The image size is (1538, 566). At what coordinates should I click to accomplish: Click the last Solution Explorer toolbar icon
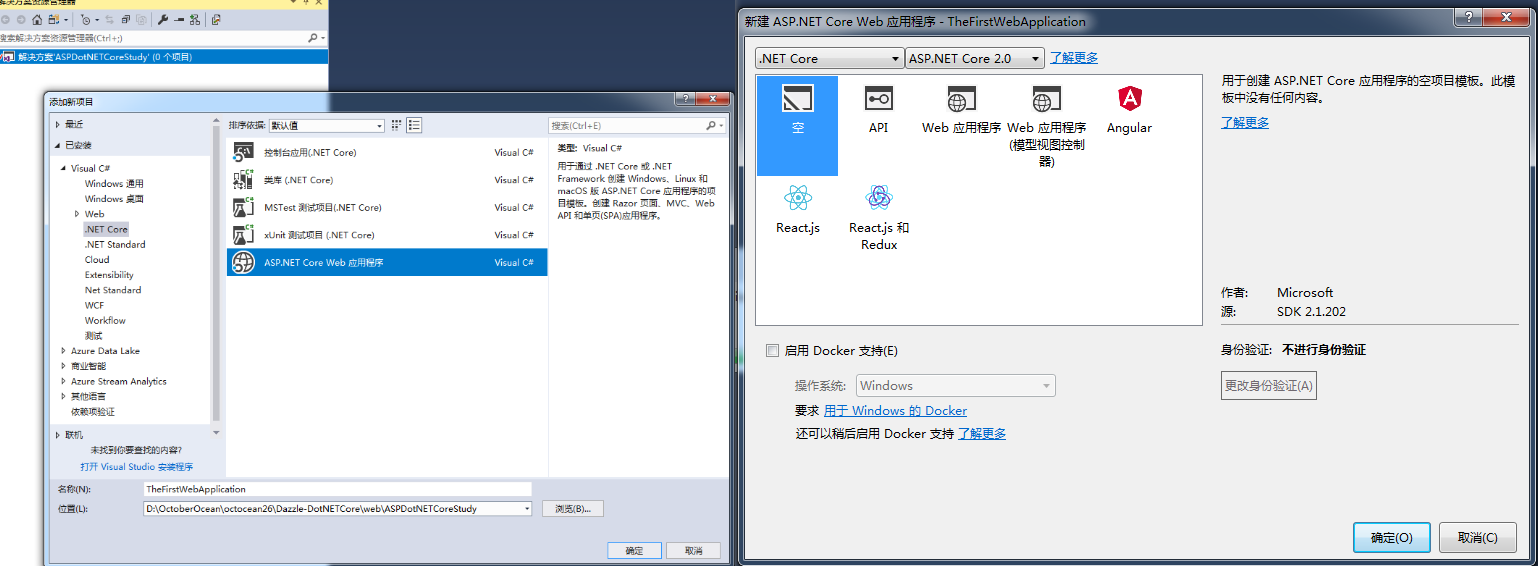coord(217,19)
